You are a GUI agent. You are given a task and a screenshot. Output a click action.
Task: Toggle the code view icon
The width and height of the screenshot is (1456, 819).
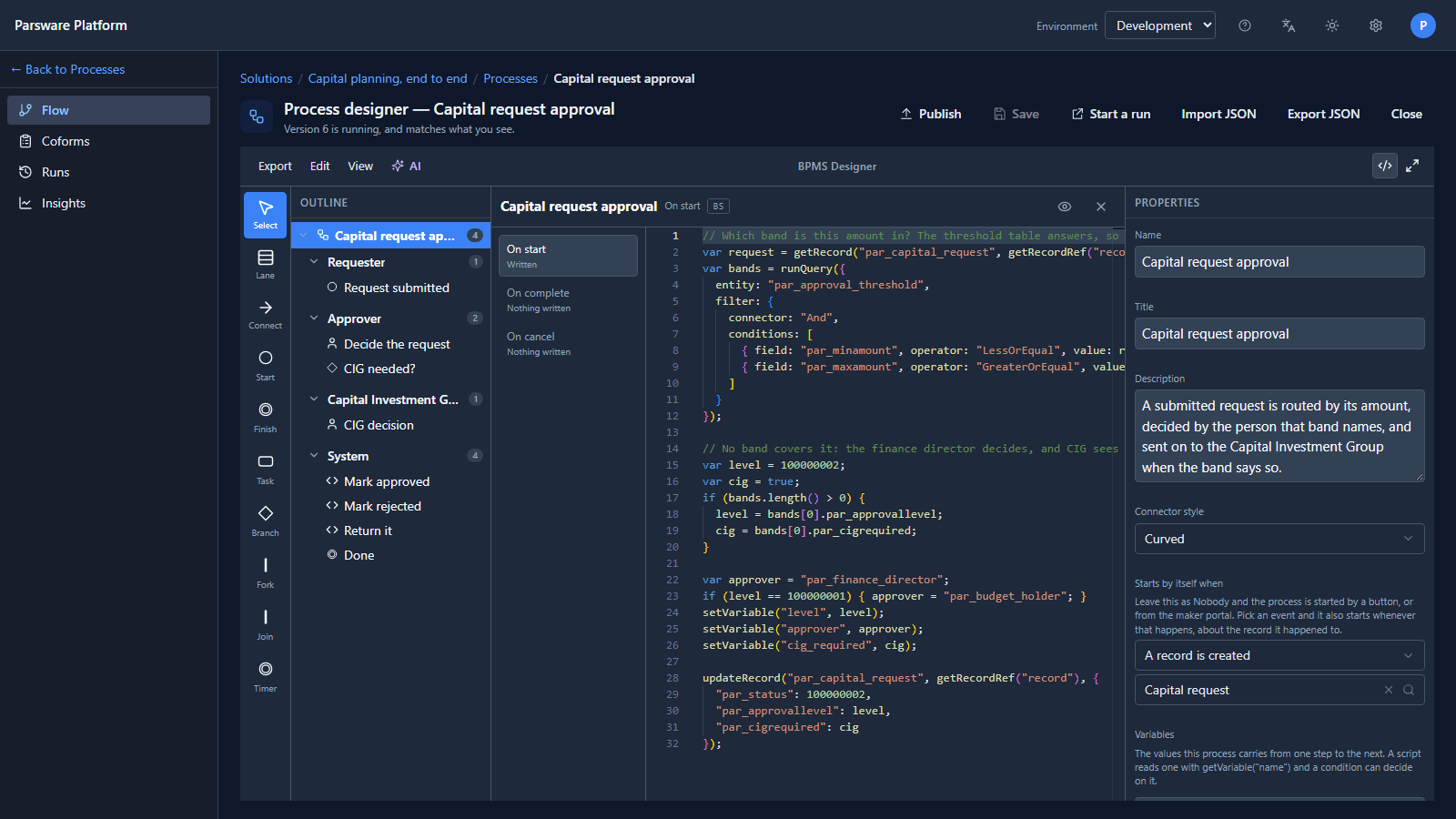[x=1385, y=166]
